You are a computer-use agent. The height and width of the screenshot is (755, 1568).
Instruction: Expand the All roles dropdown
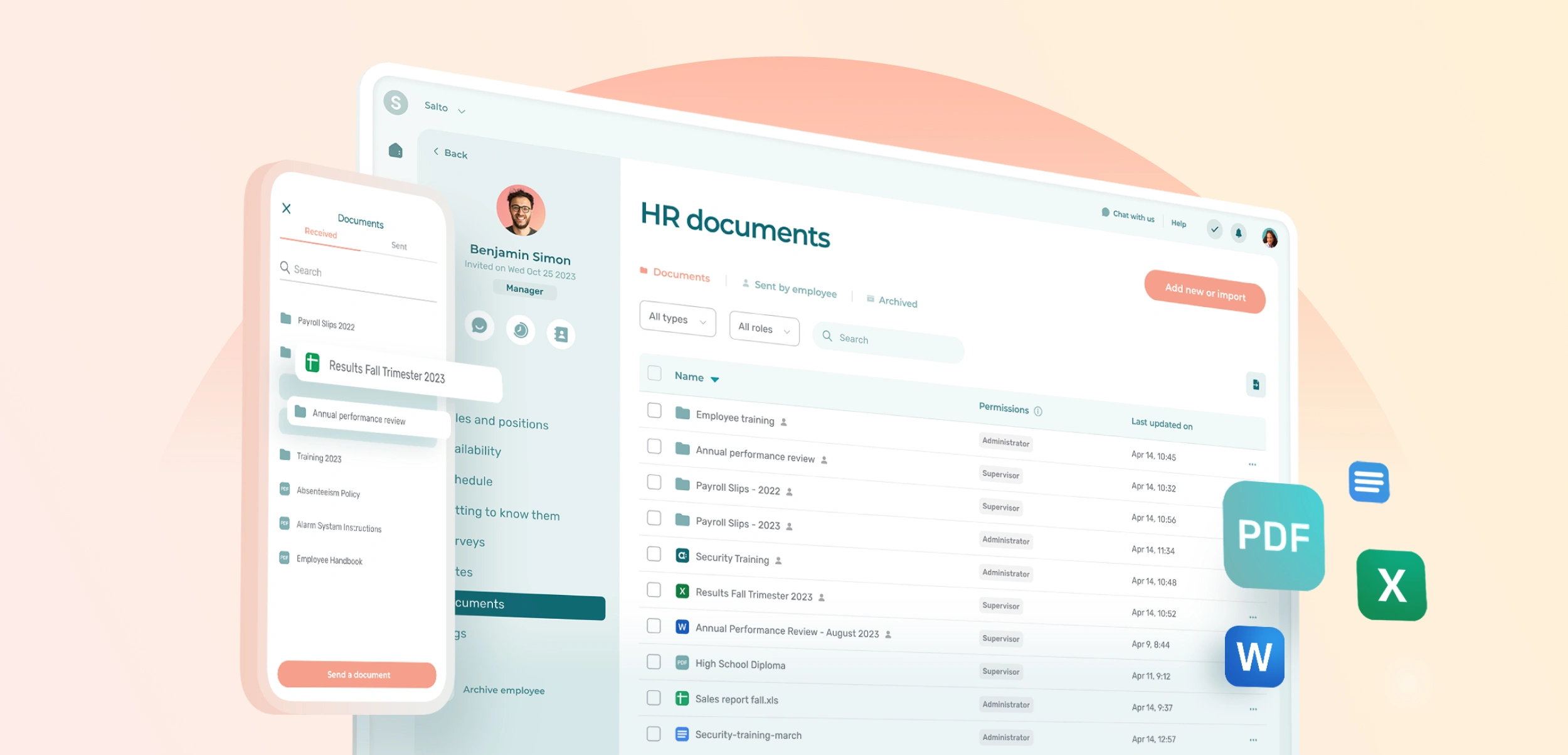click(x=764, y=328)
